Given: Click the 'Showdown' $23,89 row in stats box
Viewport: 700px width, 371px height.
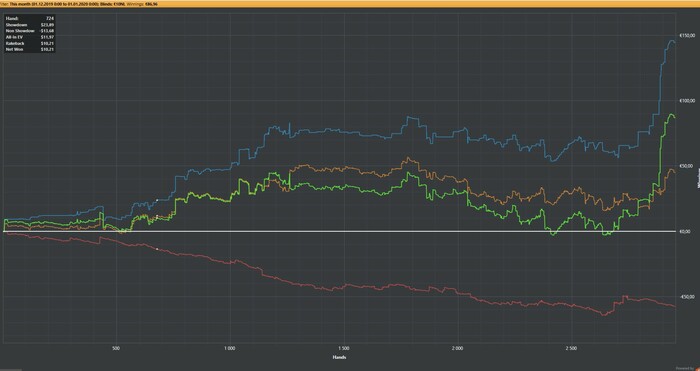Looking at the screenshot, I should 29,25.
